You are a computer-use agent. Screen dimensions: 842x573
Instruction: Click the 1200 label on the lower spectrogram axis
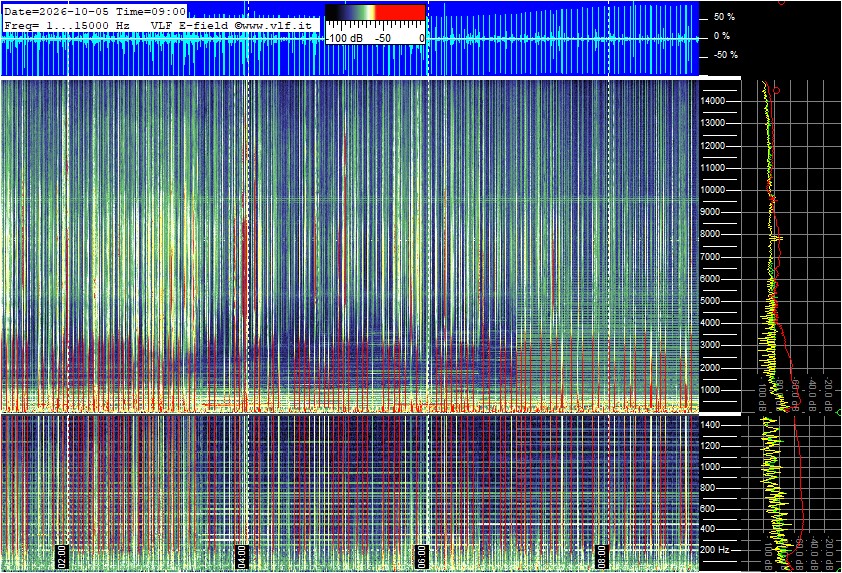tap(710, 446)
